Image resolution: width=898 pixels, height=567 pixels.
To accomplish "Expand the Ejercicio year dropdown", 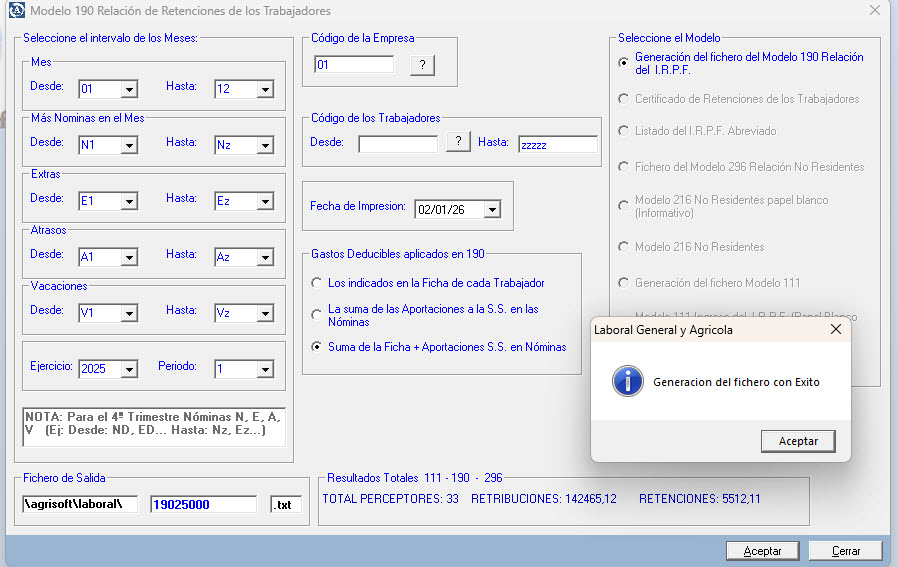I will (129, 370).
